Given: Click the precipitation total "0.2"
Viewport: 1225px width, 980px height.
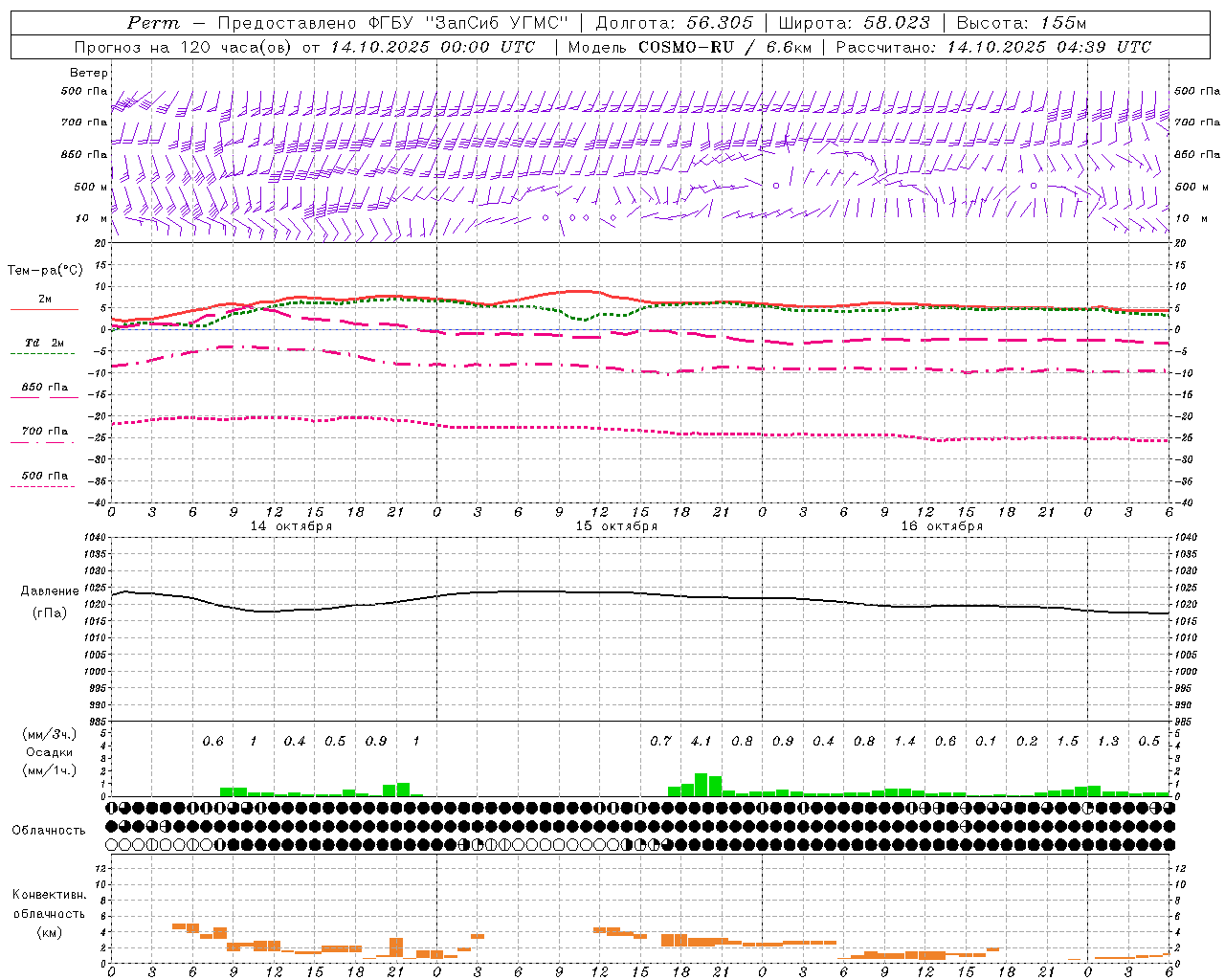Looking at the screenshot, I should tap(1027, 741).
